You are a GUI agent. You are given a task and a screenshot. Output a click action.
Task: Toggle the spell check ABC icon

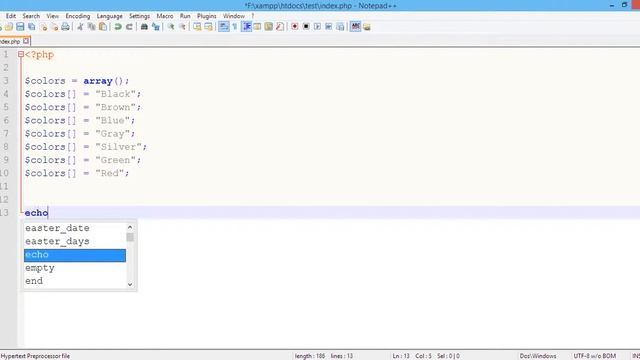tap(356, 27)
